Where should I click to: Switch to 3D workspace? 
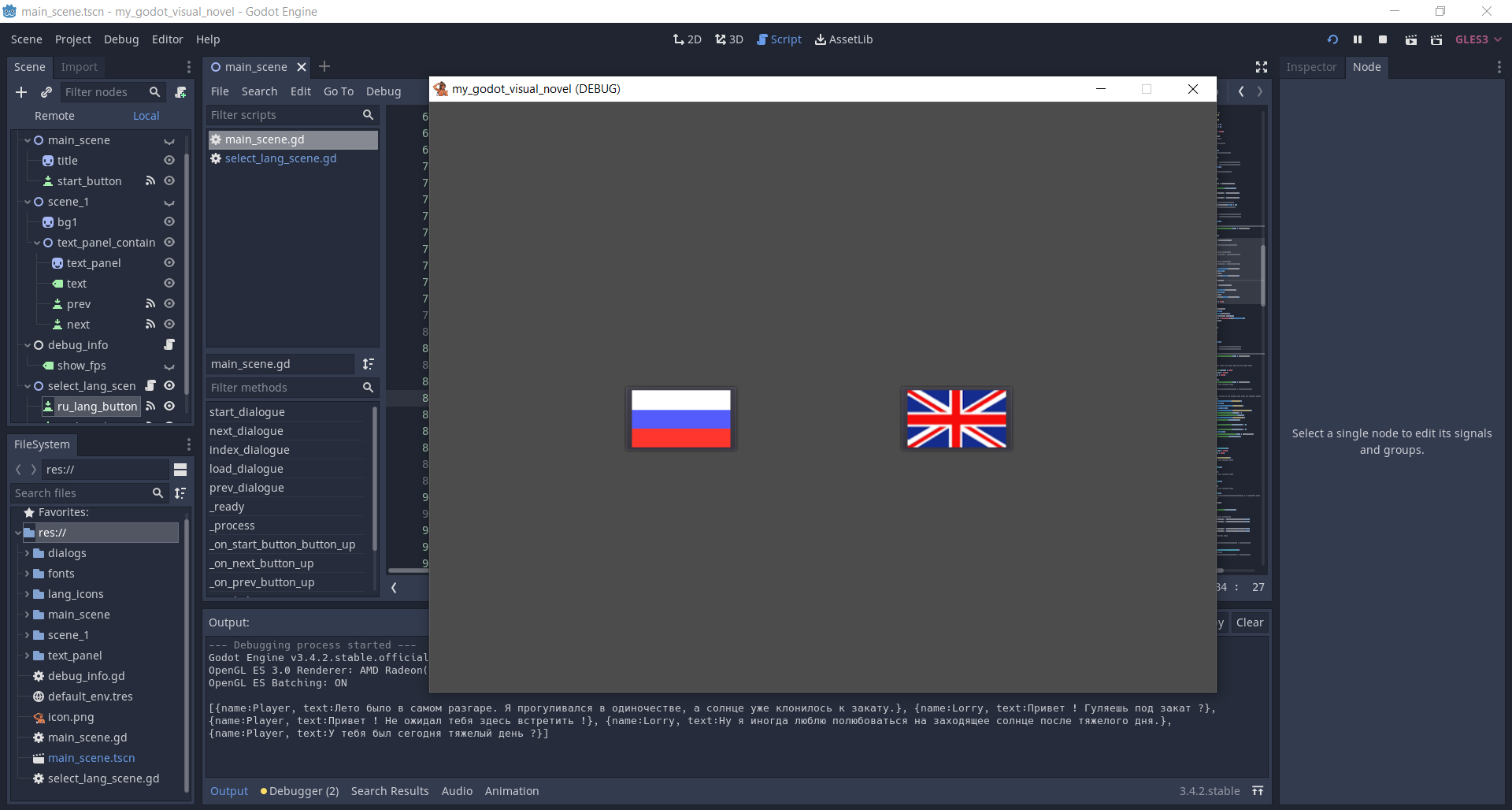pos(729,39)
